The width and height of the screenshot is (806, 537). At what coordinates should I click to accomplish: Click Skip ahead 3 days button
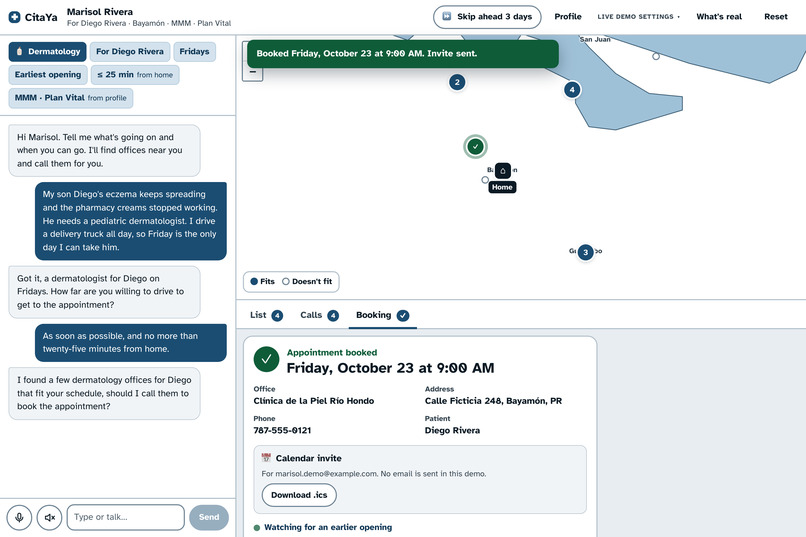[487, 17]
